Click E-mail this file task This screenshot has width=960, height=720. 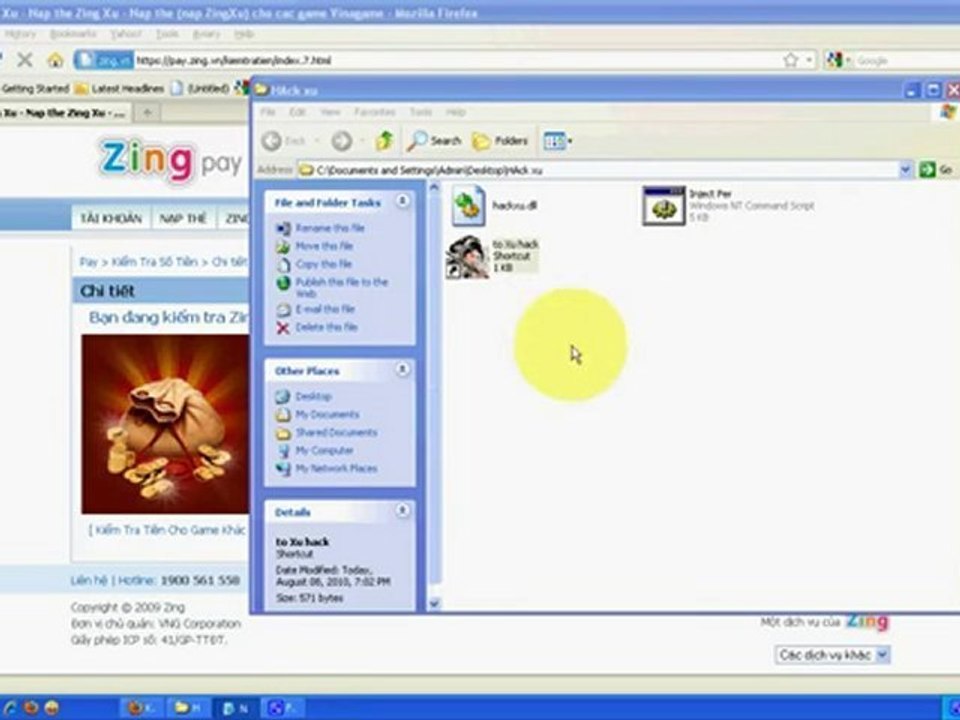pyautogui.click(x=325, y=309)
